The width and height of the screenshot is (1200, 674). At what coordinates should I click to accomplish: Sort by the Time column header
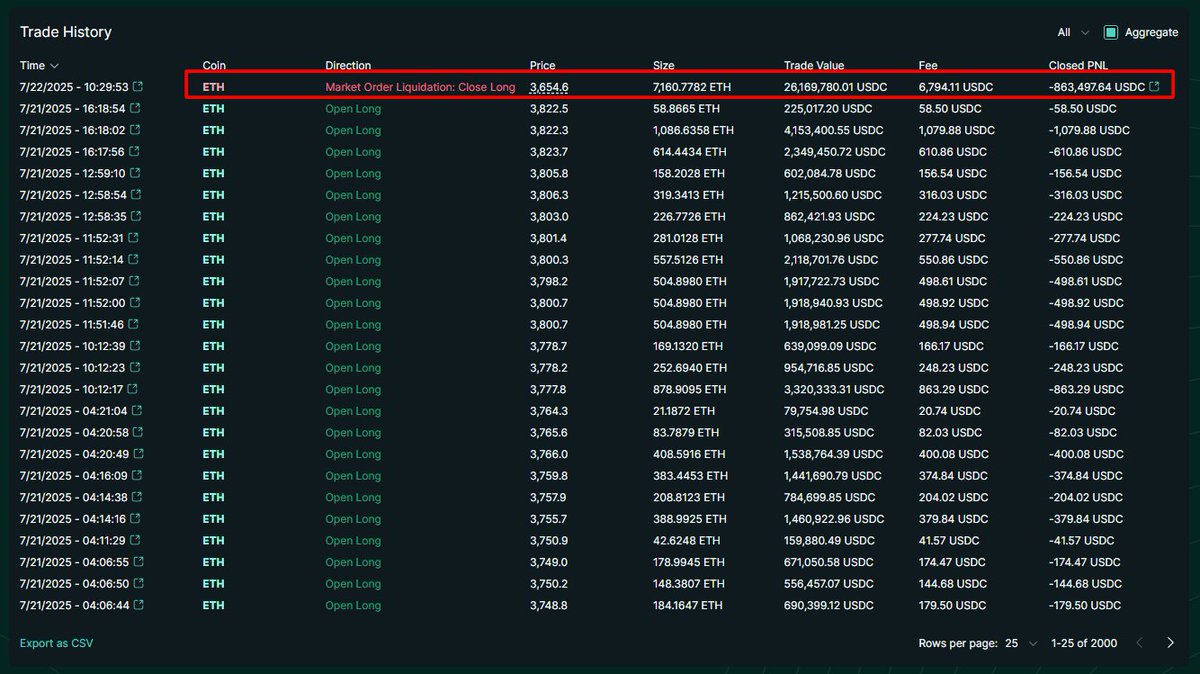click(x=39, y=65)
